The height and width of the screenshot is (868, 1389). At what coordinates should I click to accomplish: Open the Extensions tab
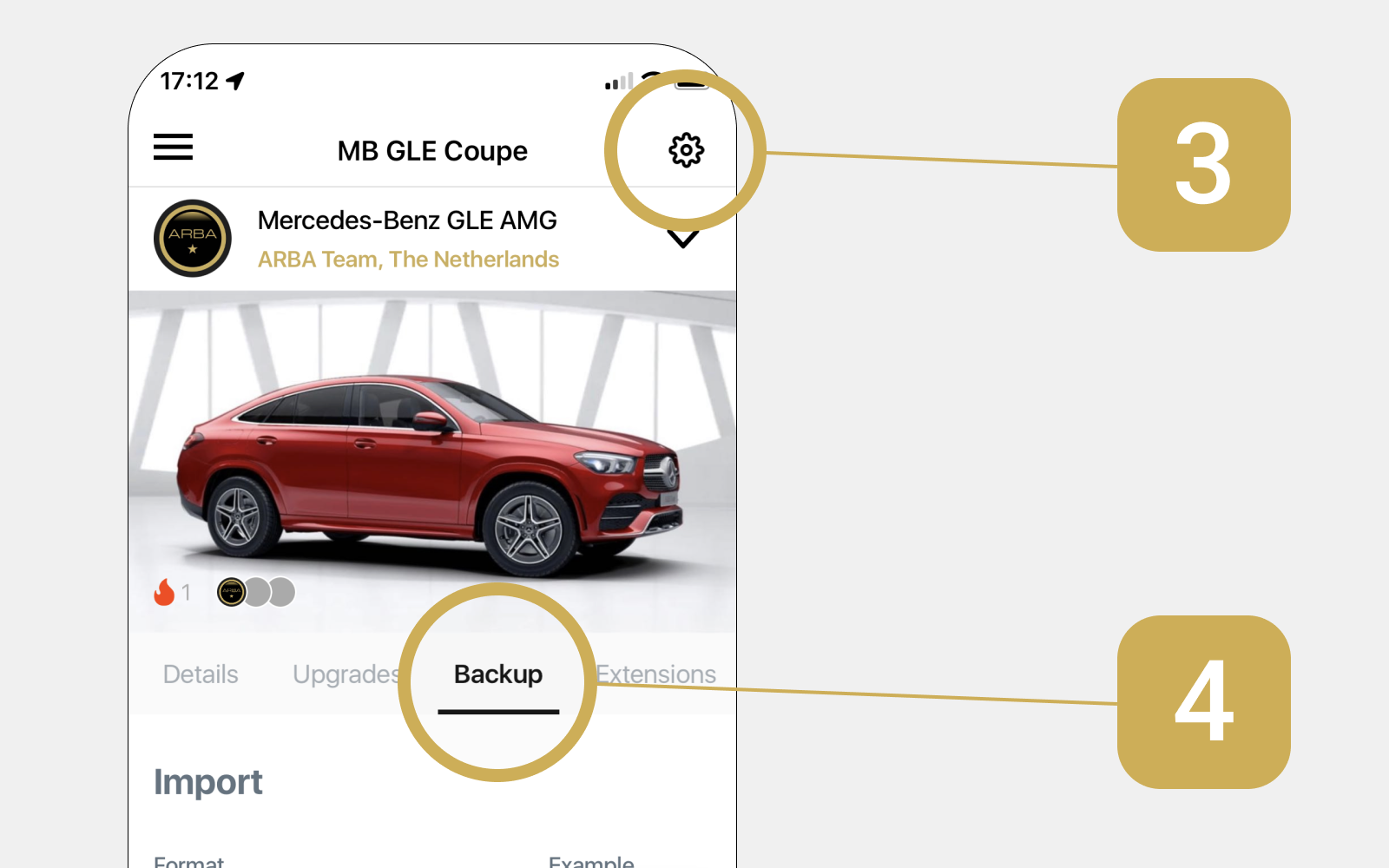click(656, 674)
